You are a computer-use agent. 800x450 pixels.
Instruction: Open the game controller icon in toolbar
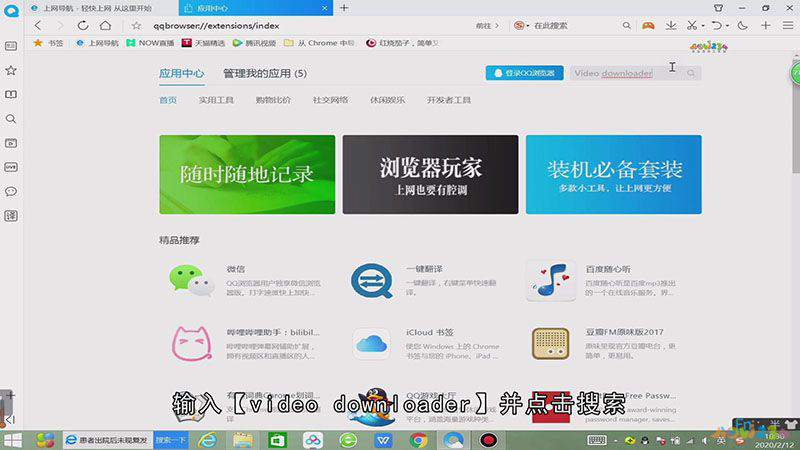point(648,26)
